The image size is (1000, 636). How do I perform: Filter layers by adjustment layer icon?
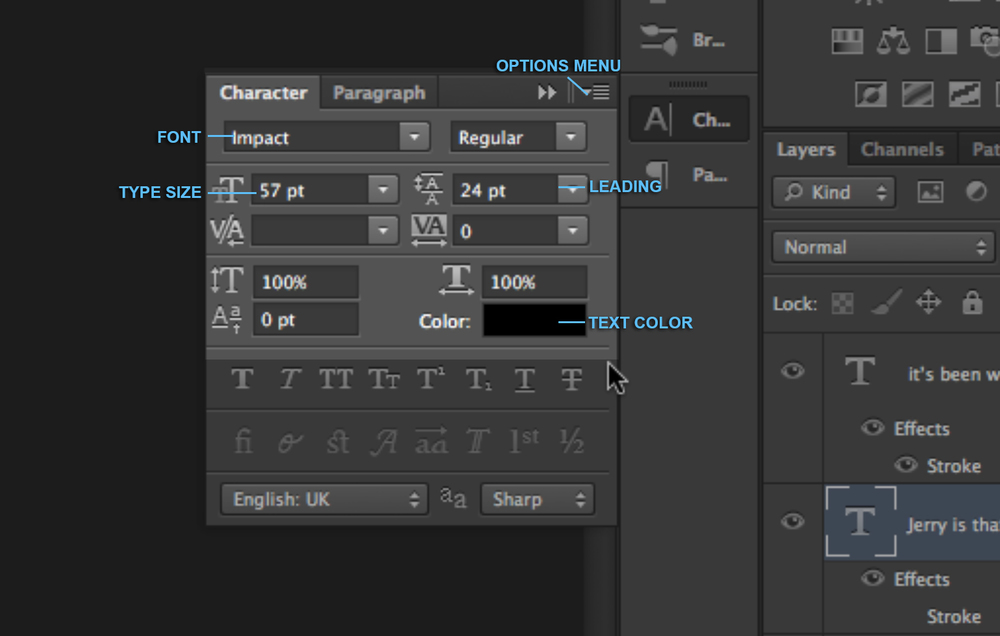click(x=976, y=191)
